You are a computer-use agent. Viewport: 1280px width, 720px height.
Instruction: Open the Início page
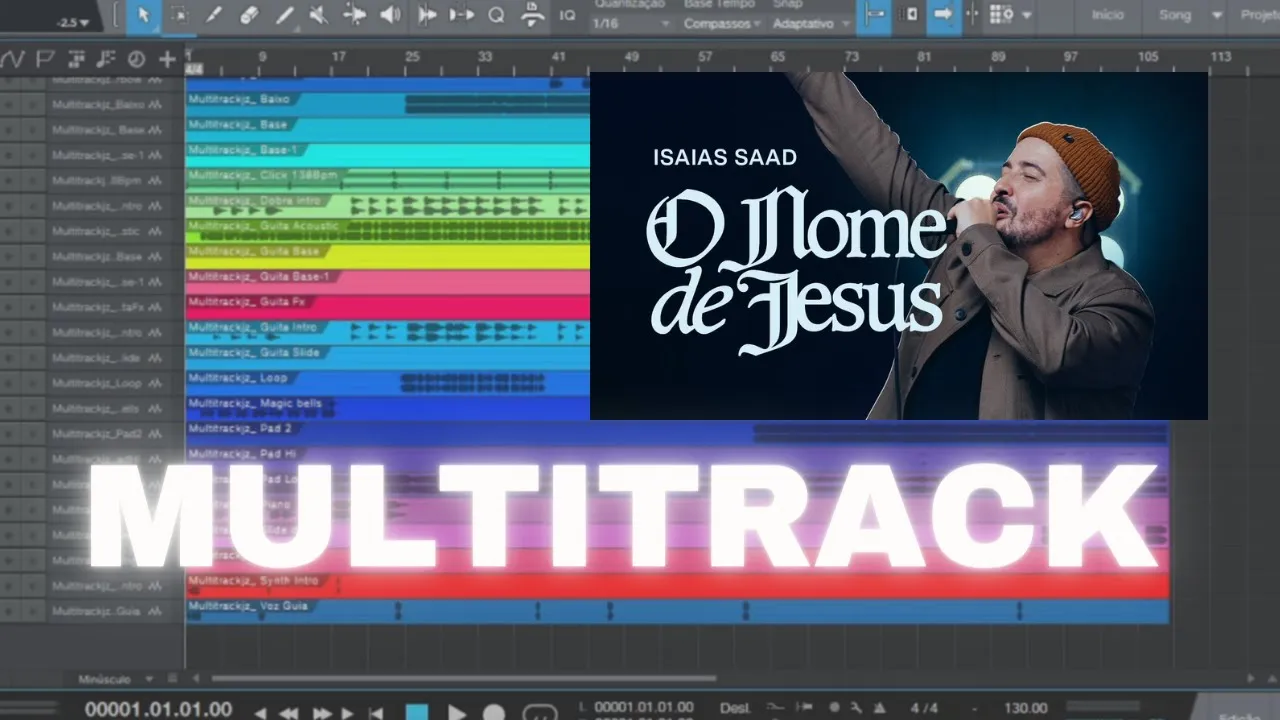1107,15
